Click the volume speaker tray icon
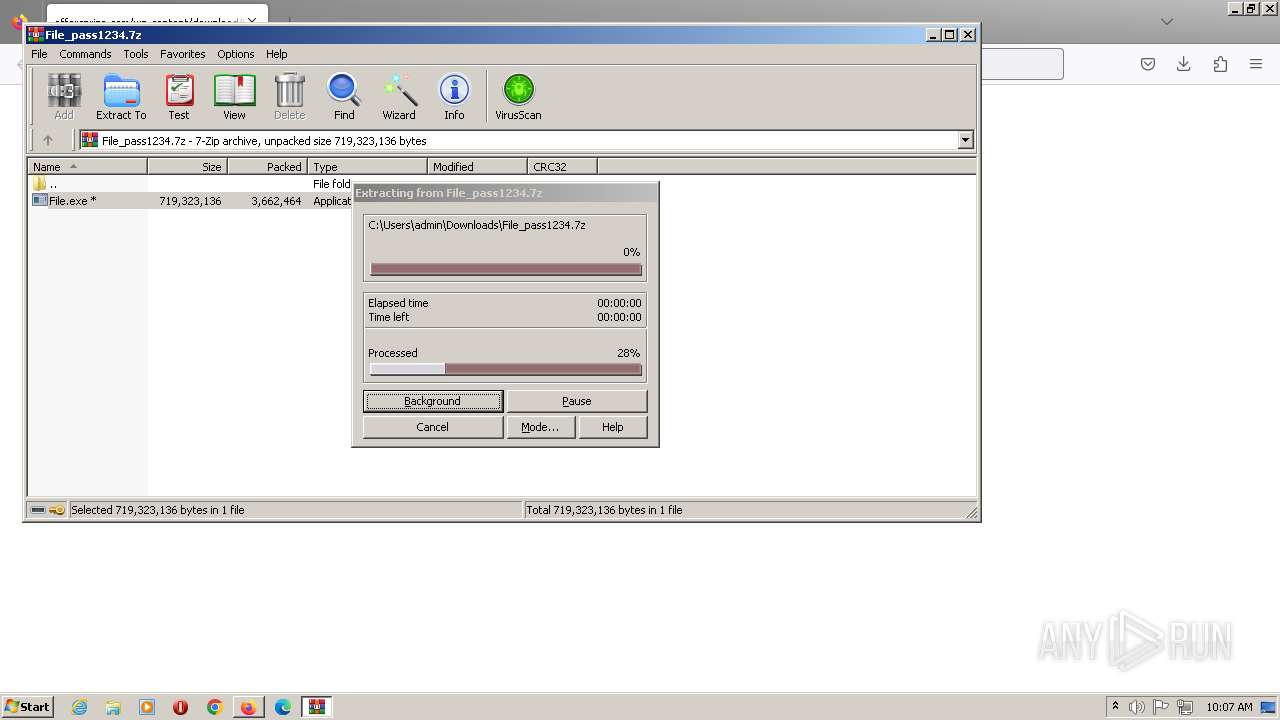 coord(1137,707)
